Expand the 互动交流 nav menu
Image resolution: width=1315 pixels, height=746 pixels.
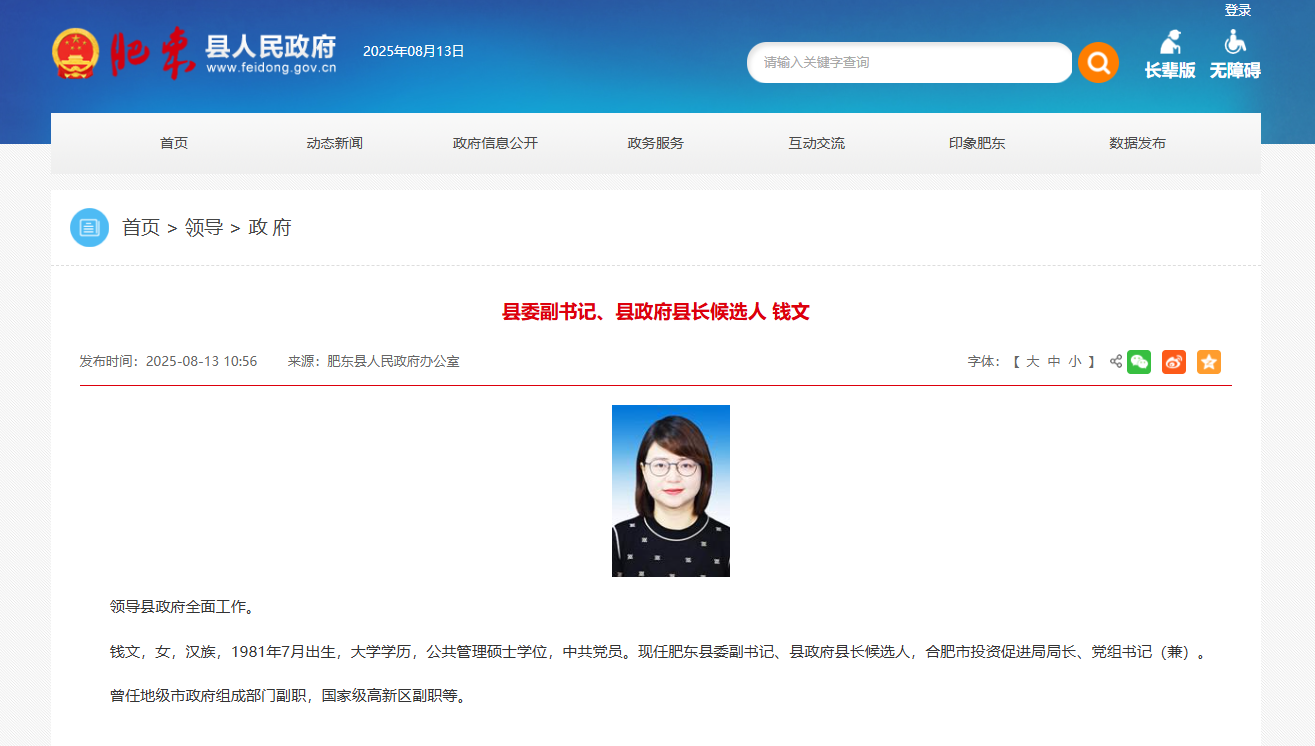[816, 143]
